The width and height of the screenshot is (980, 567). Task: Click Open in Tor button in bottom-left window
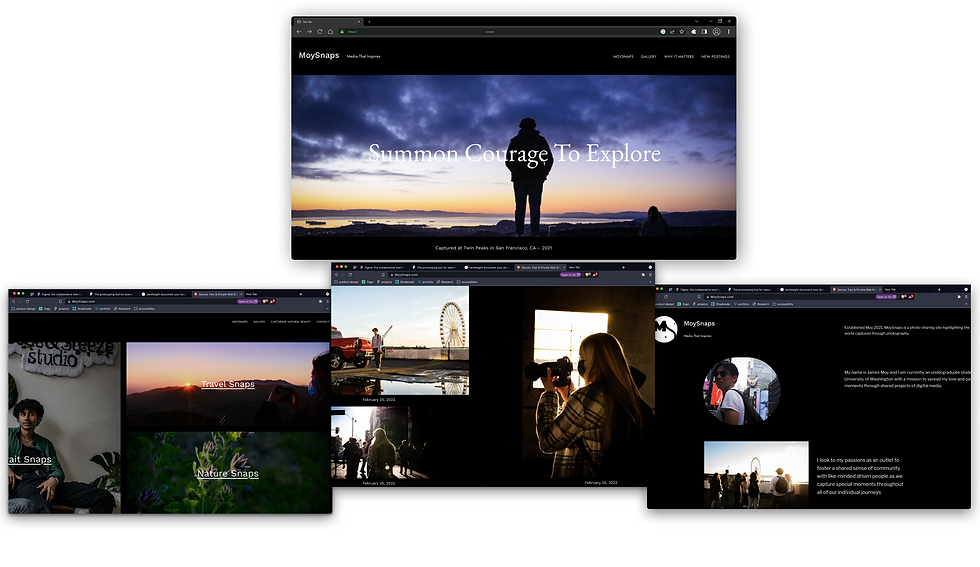tap(248, 301)
